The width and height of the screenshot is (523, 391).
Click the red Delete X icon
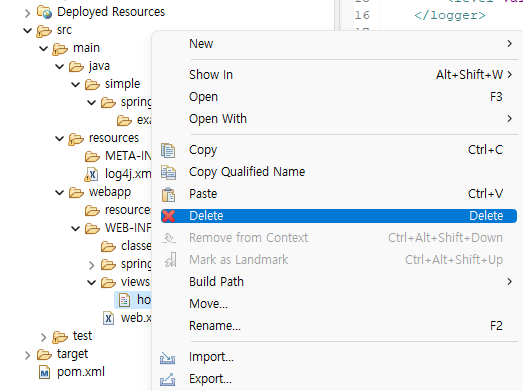168,216
